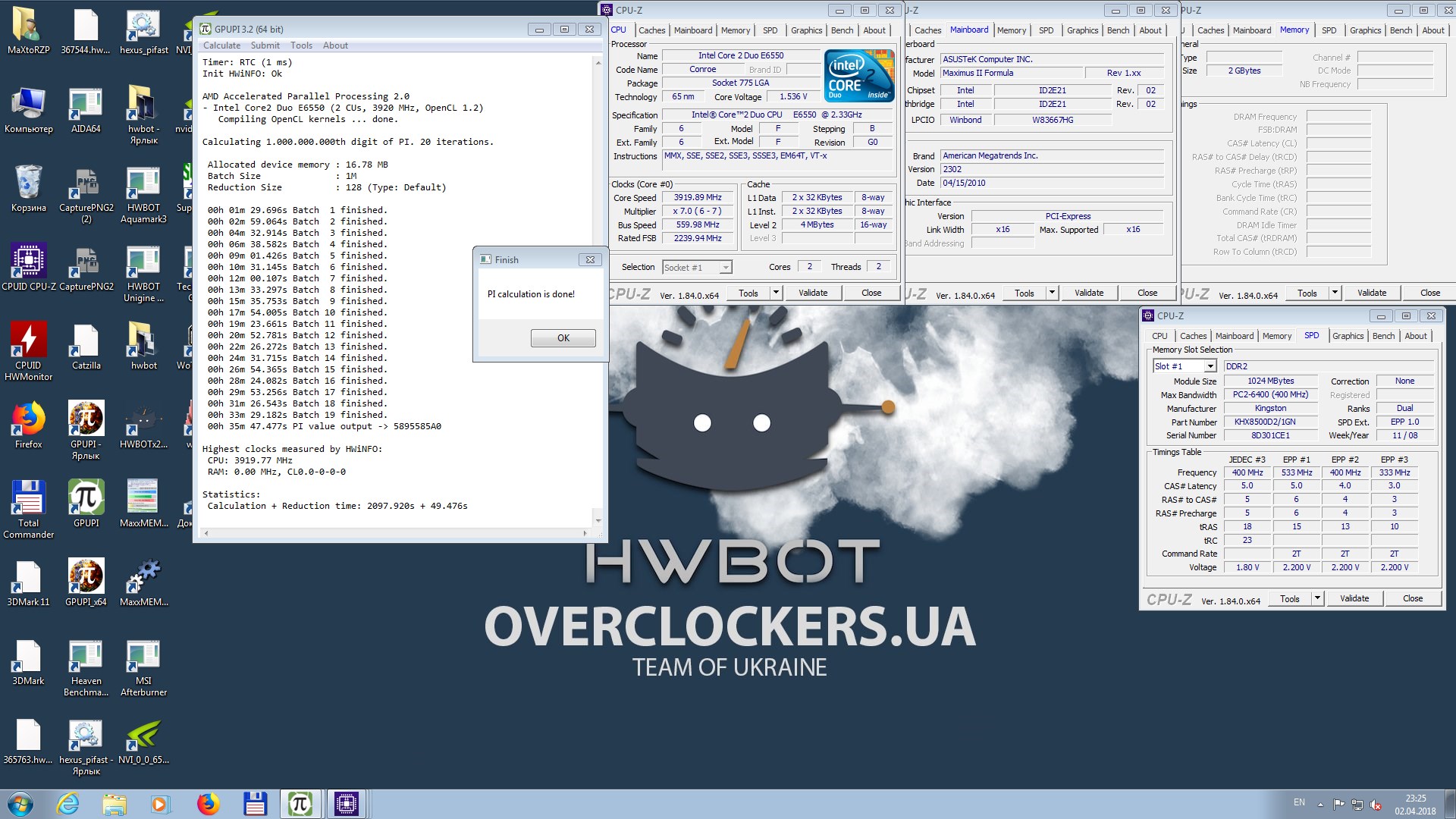1456x819 pixels.
Task: Switch to CPU-Z taskbar button
Action: pos(346,804)
